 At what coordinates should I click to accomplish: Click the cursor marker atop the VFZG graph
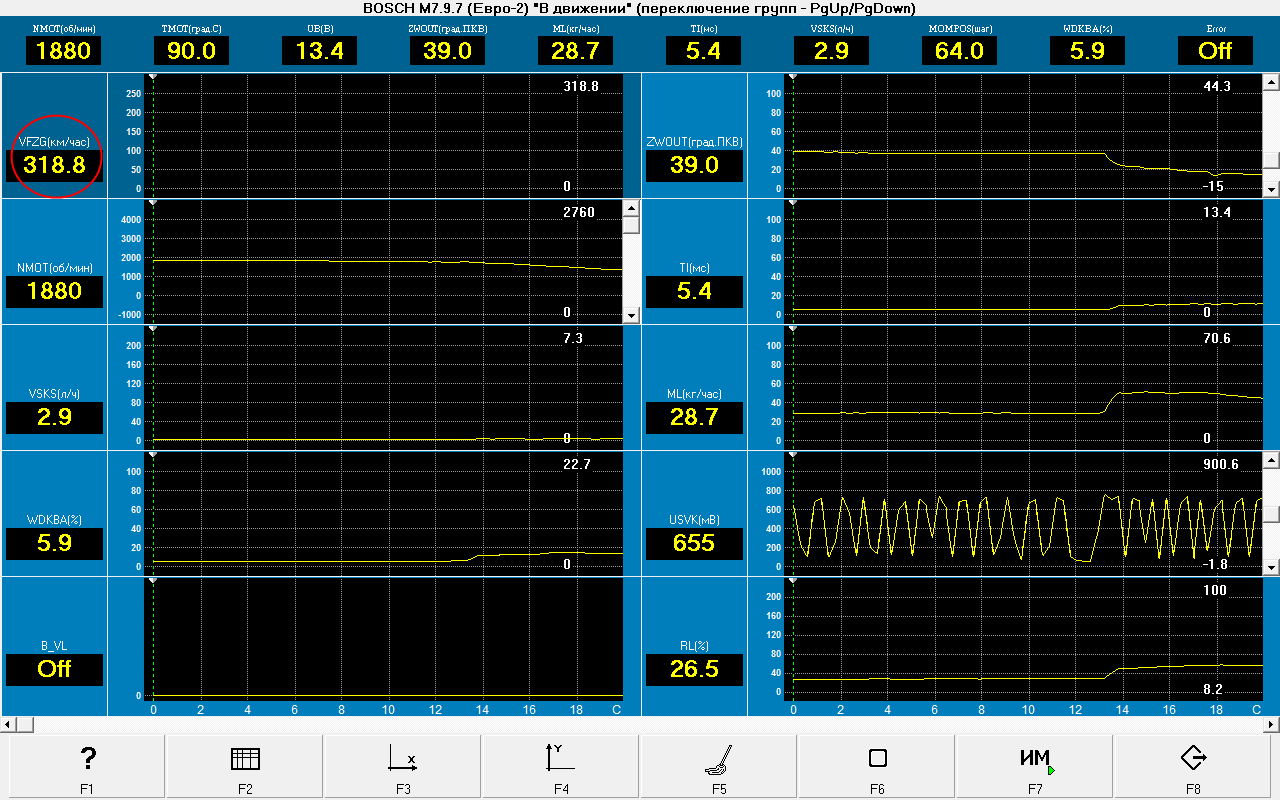[153, 76]
